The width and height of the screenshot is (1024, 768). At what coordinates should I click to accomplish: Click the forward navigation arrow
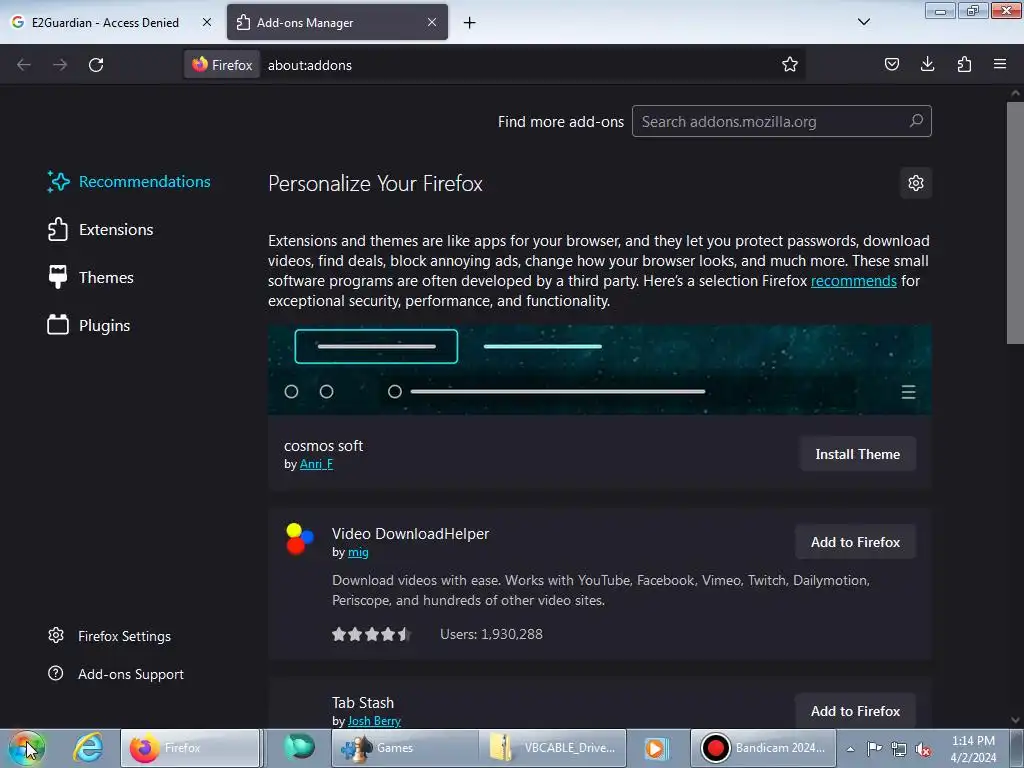pyautogui.click(x=60, y=65)
